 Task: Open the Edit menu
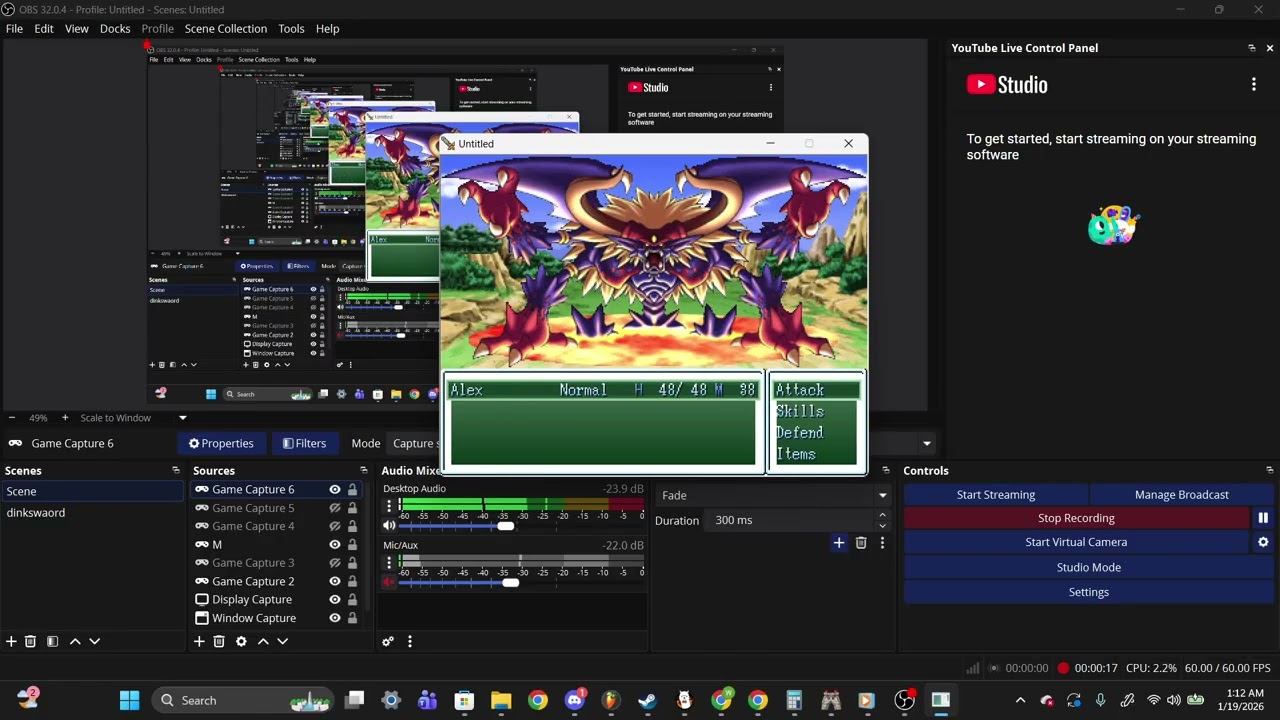coord(44,28)
